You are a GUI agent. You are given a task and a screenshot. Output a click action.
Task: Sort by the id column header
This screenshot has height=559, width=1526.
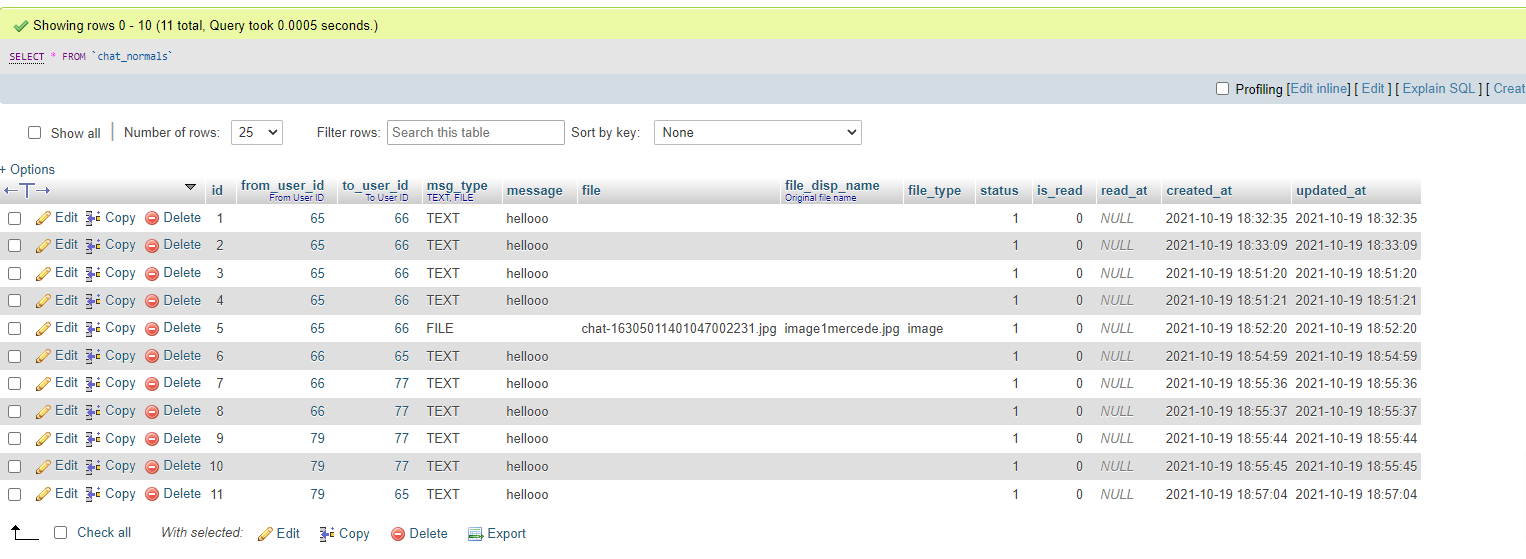point(217,190)
